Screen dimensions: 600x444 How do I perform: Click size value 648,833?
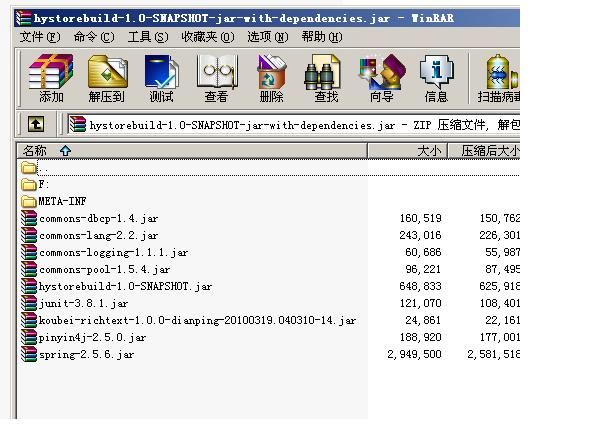click(x=420, y=286)
